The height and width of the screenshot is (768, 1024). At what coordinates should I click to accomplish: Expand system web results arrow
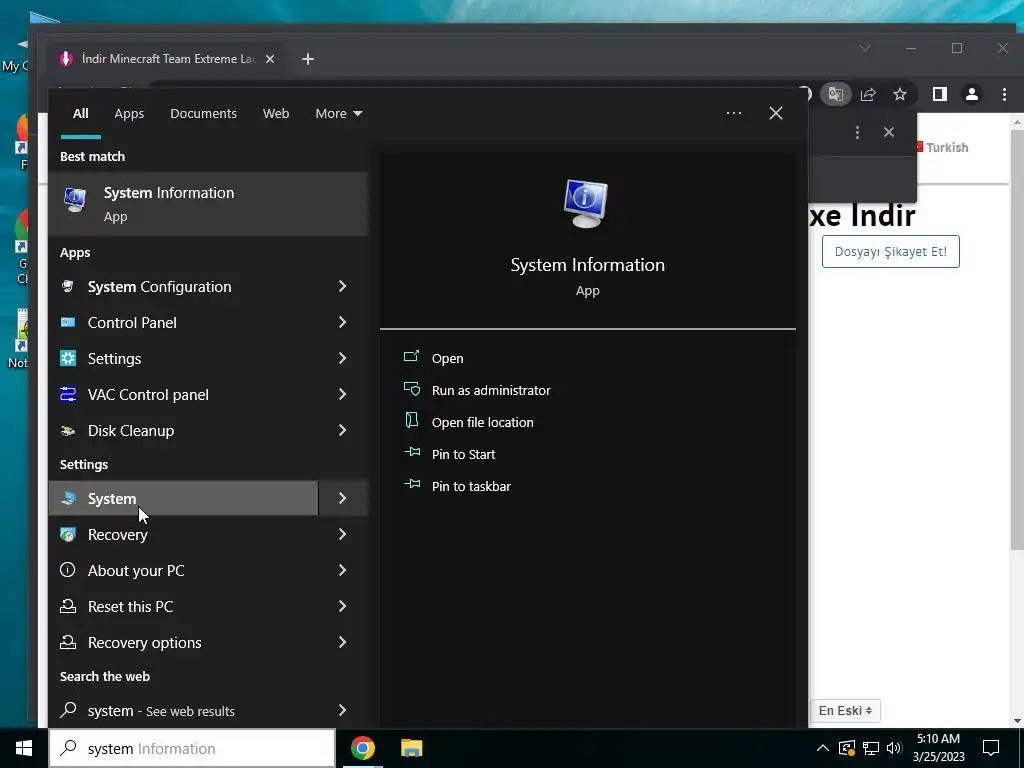point(343,711)
